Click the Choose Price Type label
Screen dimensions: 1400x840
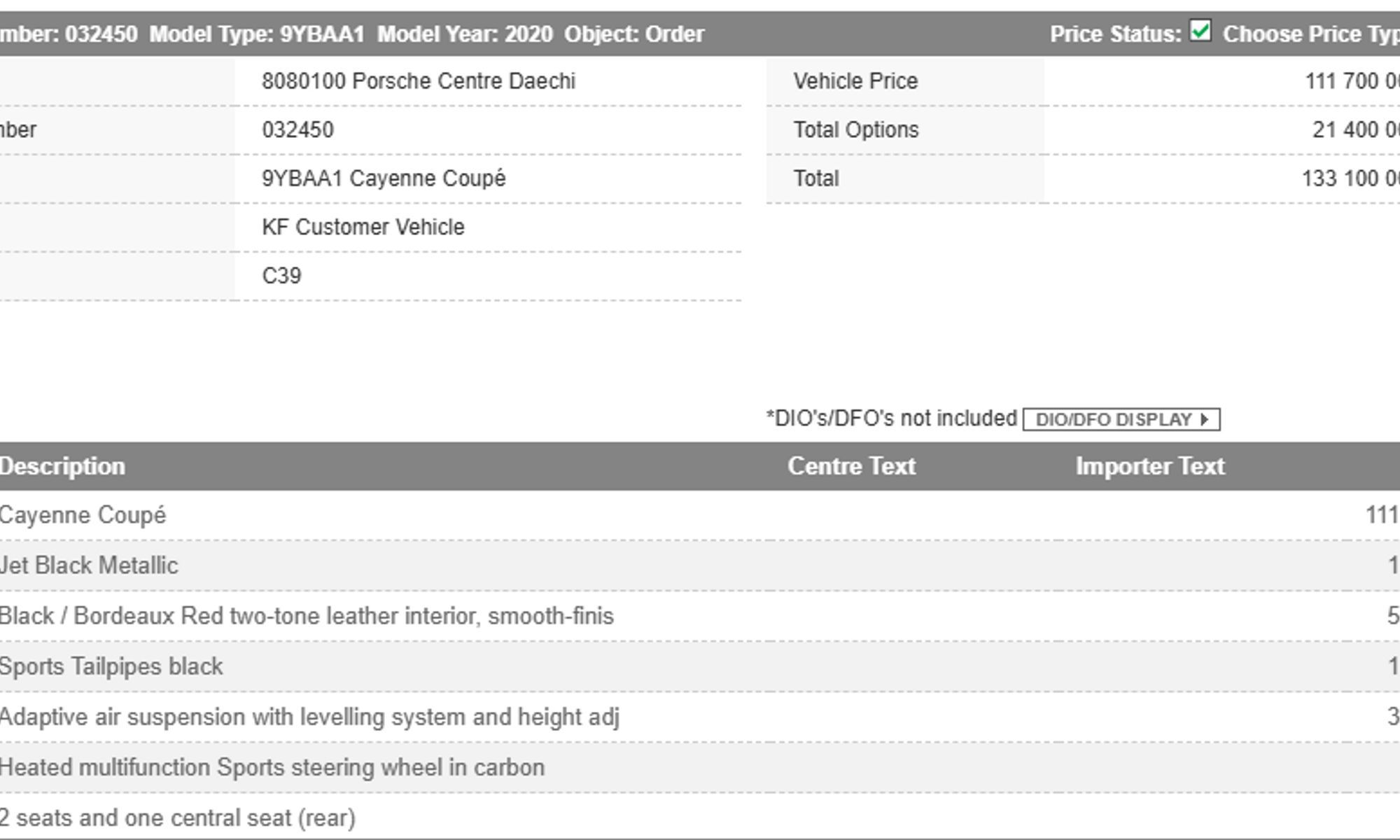coord(1310,34)
